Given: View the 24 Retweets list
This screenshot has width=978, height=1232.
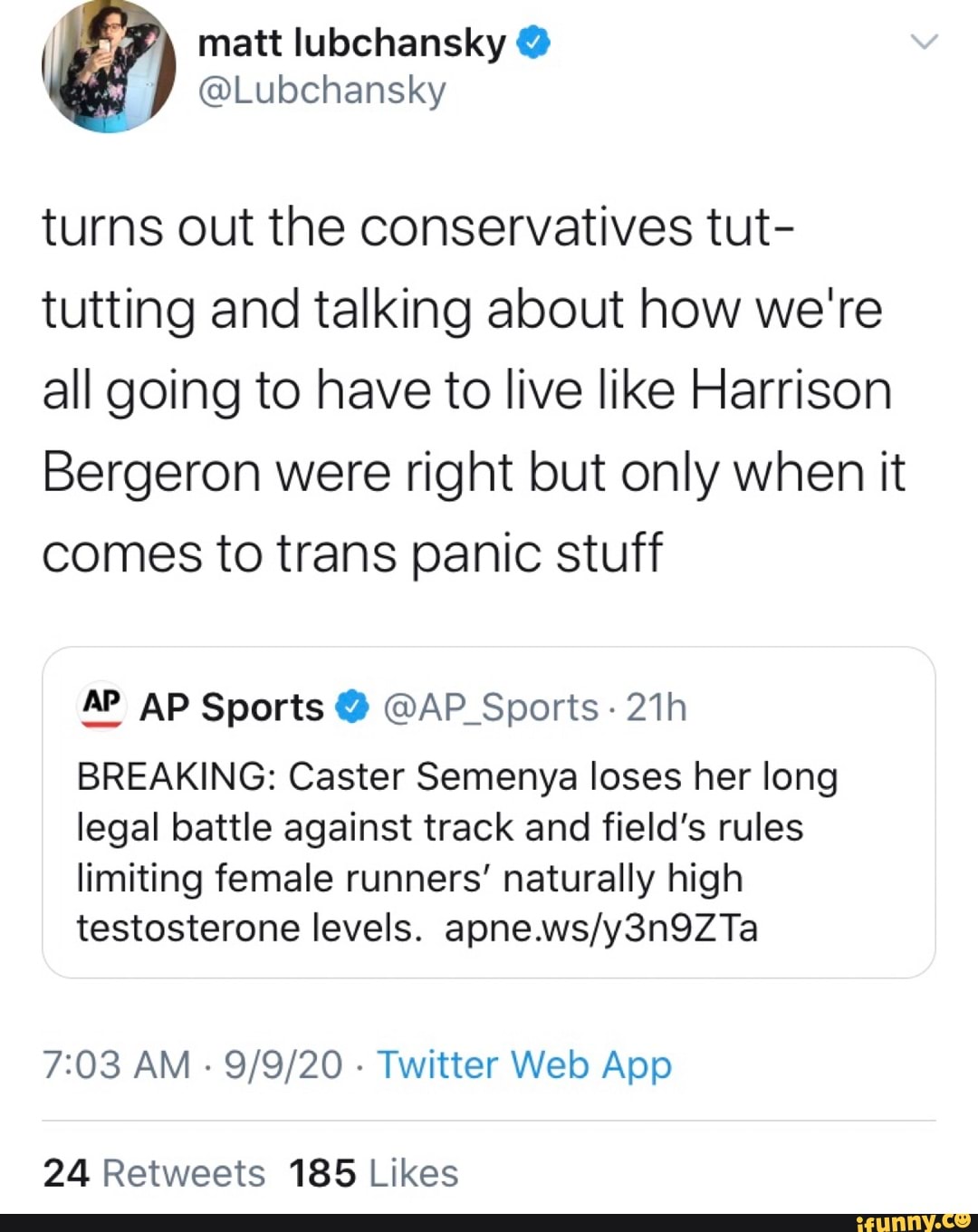Looking at the screenshot, I should click(x=154, y=1173).
